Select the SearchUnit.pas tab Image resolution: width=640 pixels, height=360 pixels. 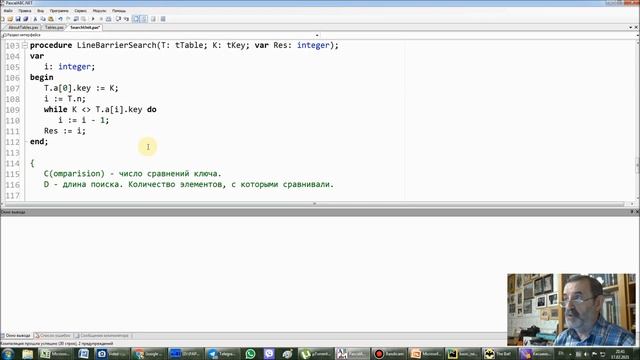[x=84, y=27]
